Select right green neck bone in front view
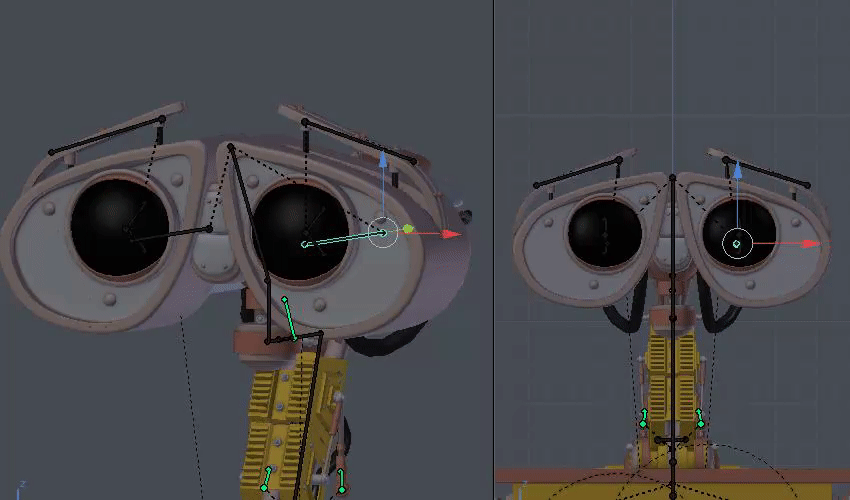The height and width of the screenshot is (500, 850). (x=700, y=418)
